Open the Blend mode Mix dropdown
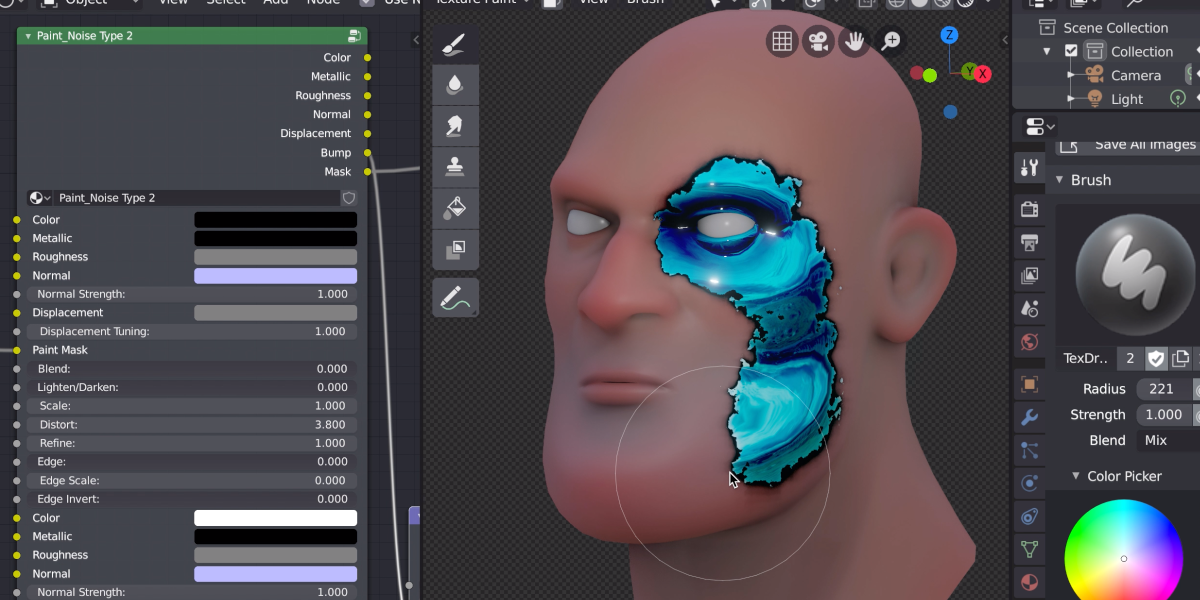The width and height of the screenshot is (1200, 600). (1167, 440)
